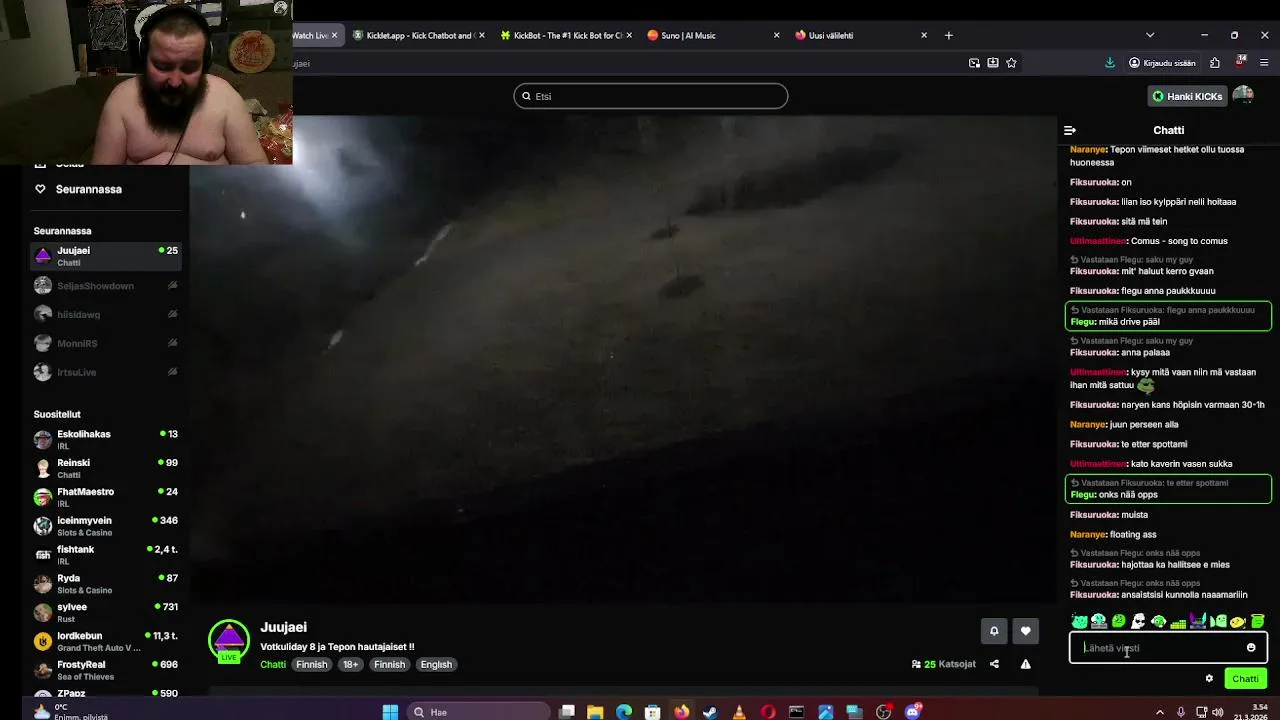This screenshot has height=720, width=1280.
Task: Open offline channel MonniRS in sidebar
Action: coord(106,343)
